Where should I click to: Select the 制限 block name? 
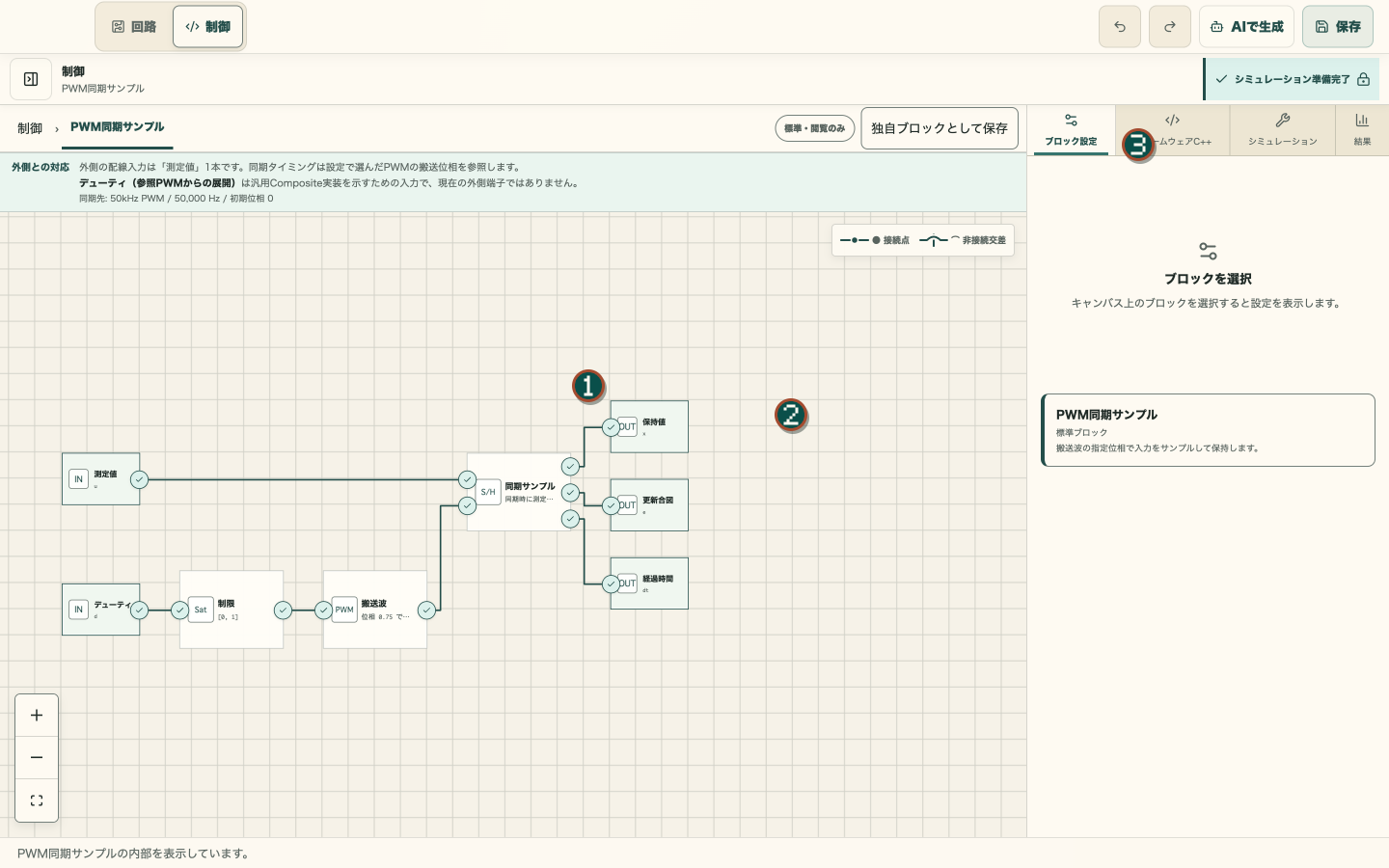[x=226, y=604]
